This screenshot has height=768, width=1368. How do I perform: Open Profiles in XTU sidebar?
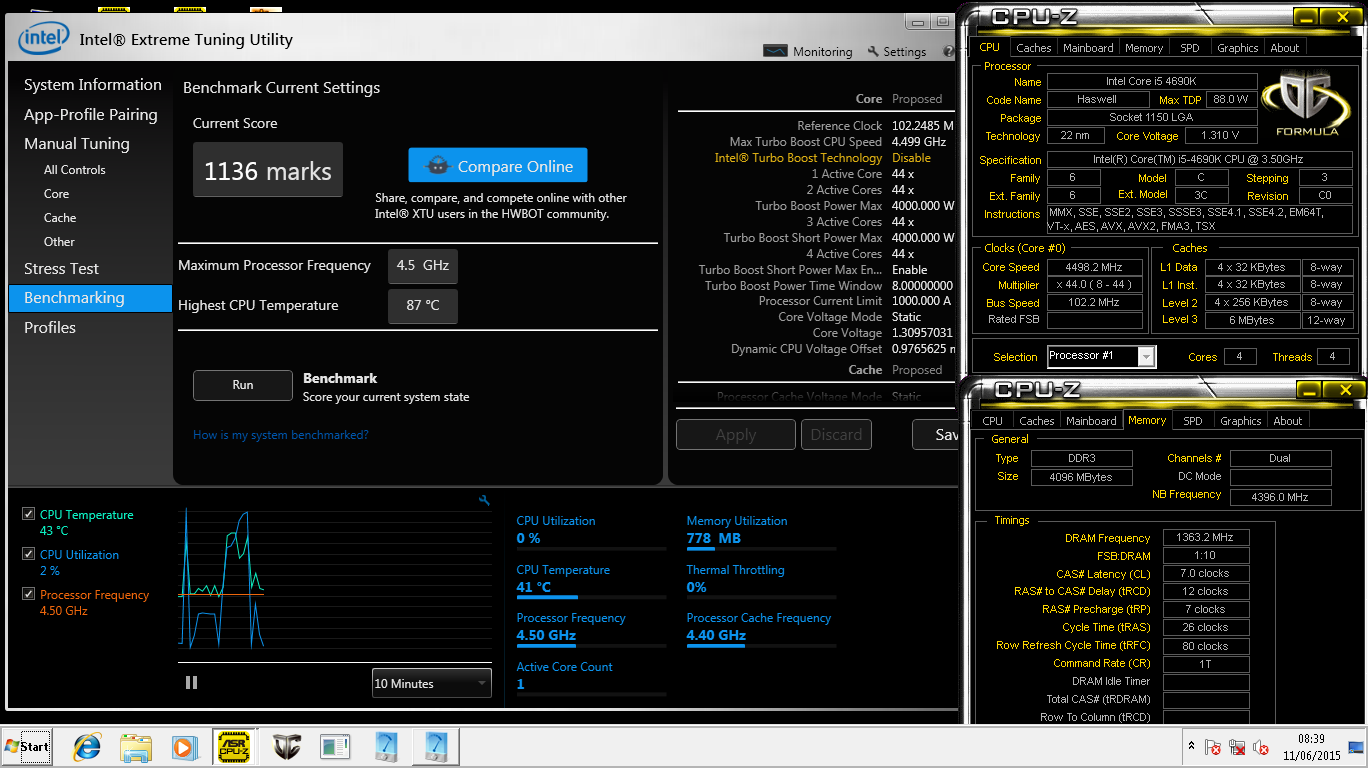point(50,327)
